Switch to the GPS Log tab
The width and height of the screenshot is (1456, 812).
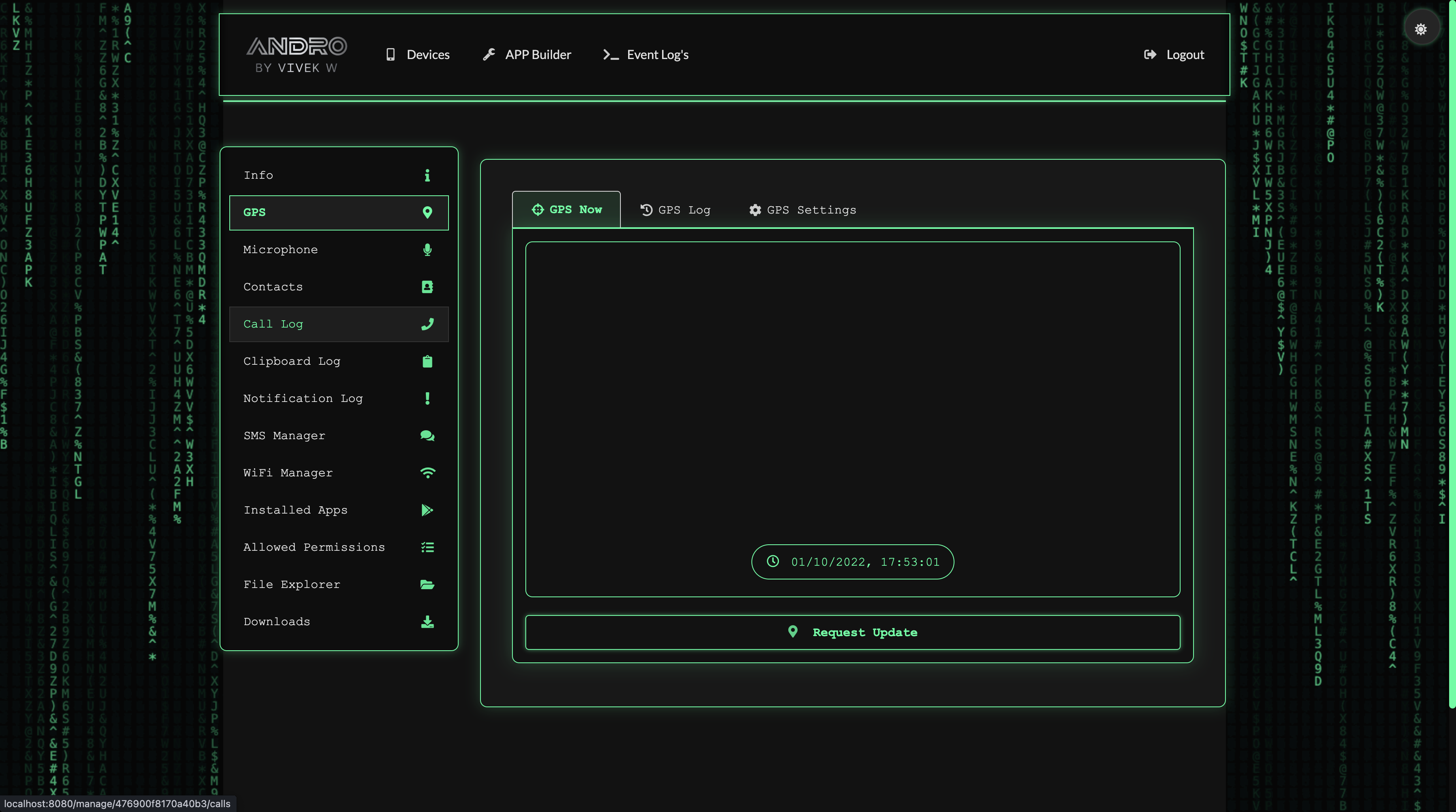point(675,210)
